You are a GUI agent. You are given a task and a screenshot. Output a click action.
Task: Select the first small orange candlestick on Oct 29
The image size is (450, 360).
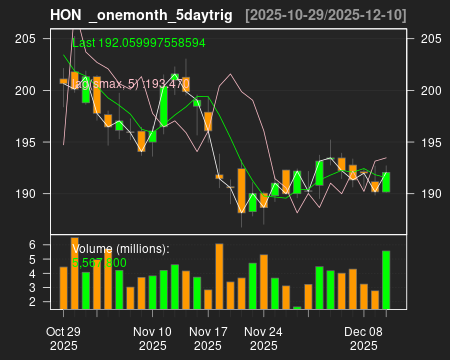63,81
